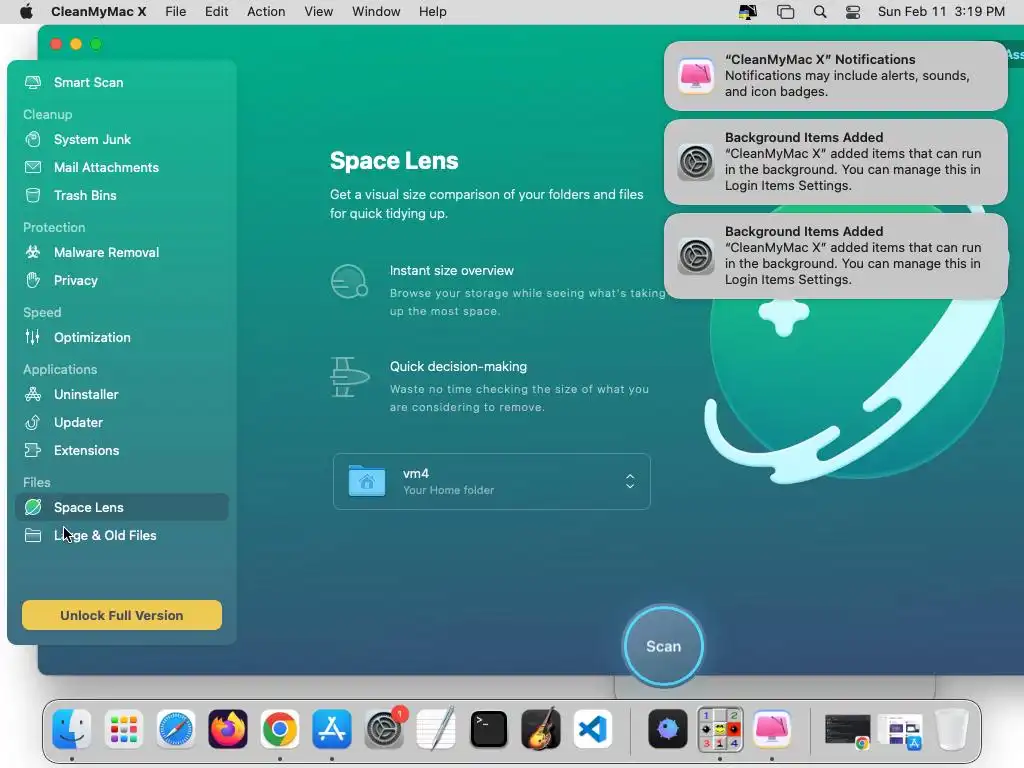Image resolution: width=1024 pixels, height=768 pixels.
Task: Open Firefox from the Dock
Action: (228, 729)
